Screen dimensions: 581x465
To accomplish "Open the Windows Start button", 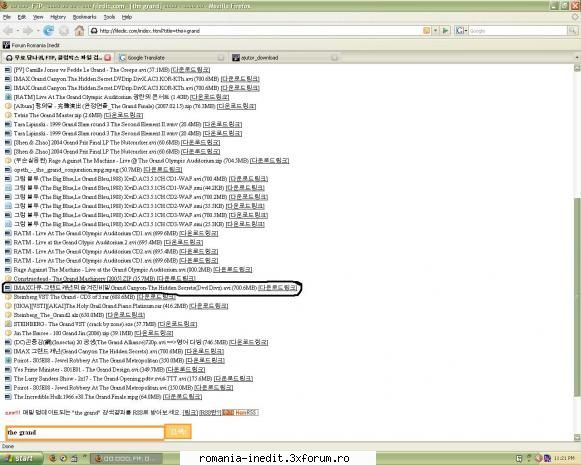I will coord(21,458).
